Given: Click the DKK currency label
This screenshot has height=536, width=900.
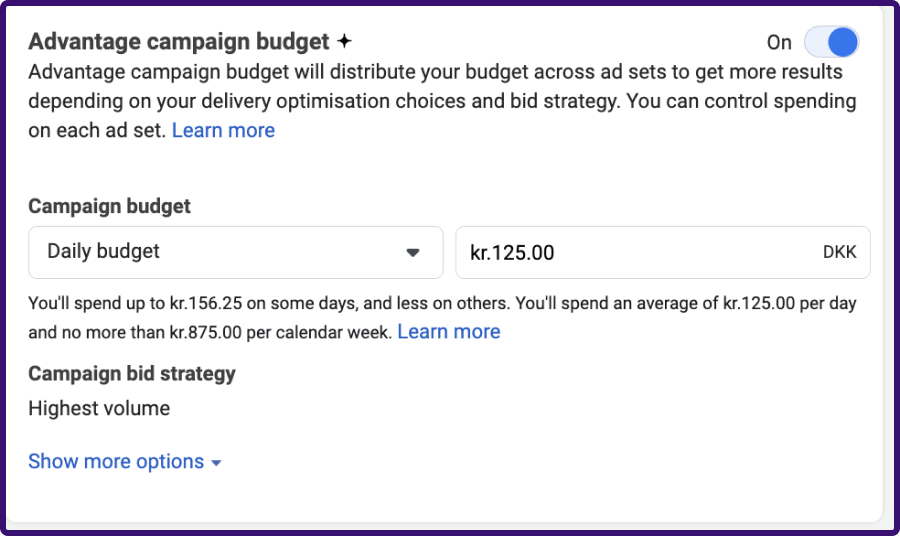Looking at the screenshot, I should 839,252.
